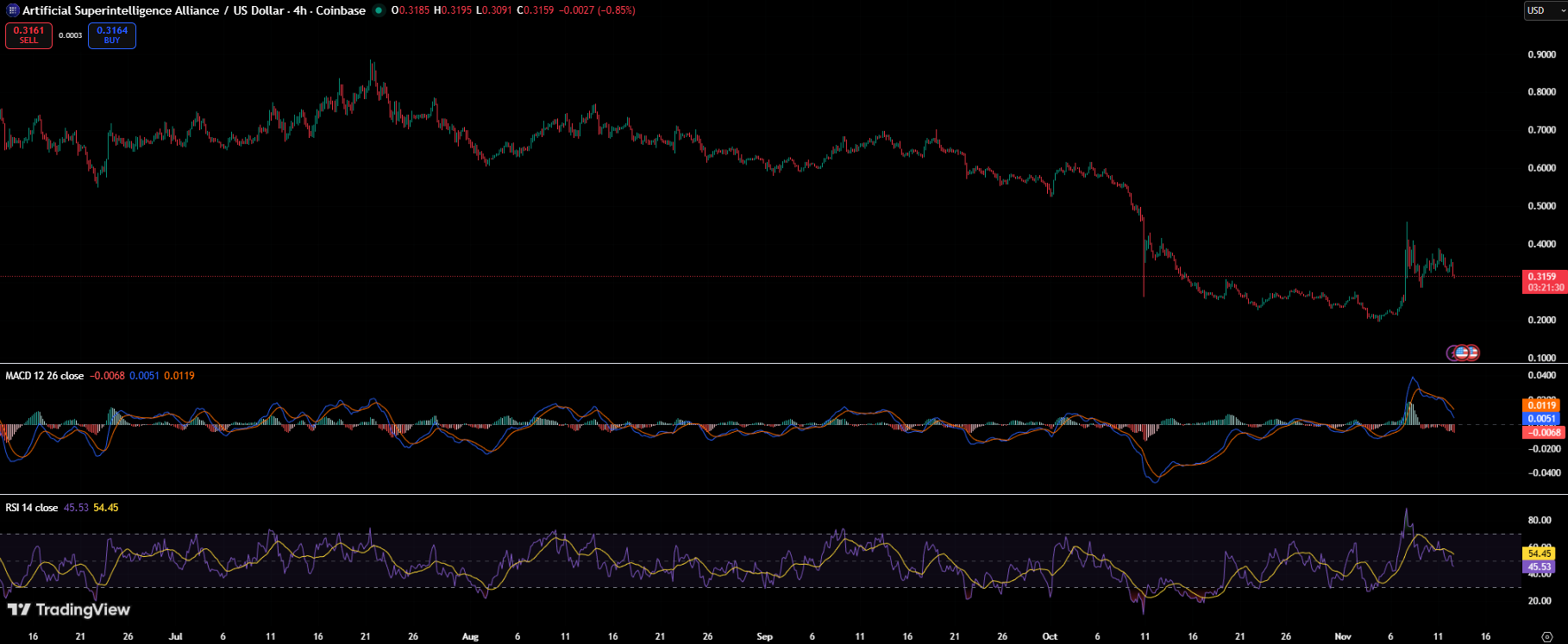Screen dimensions: 1568x644
Task: Click the 0.0003 spread value
Action: click(x=71, y=35)
